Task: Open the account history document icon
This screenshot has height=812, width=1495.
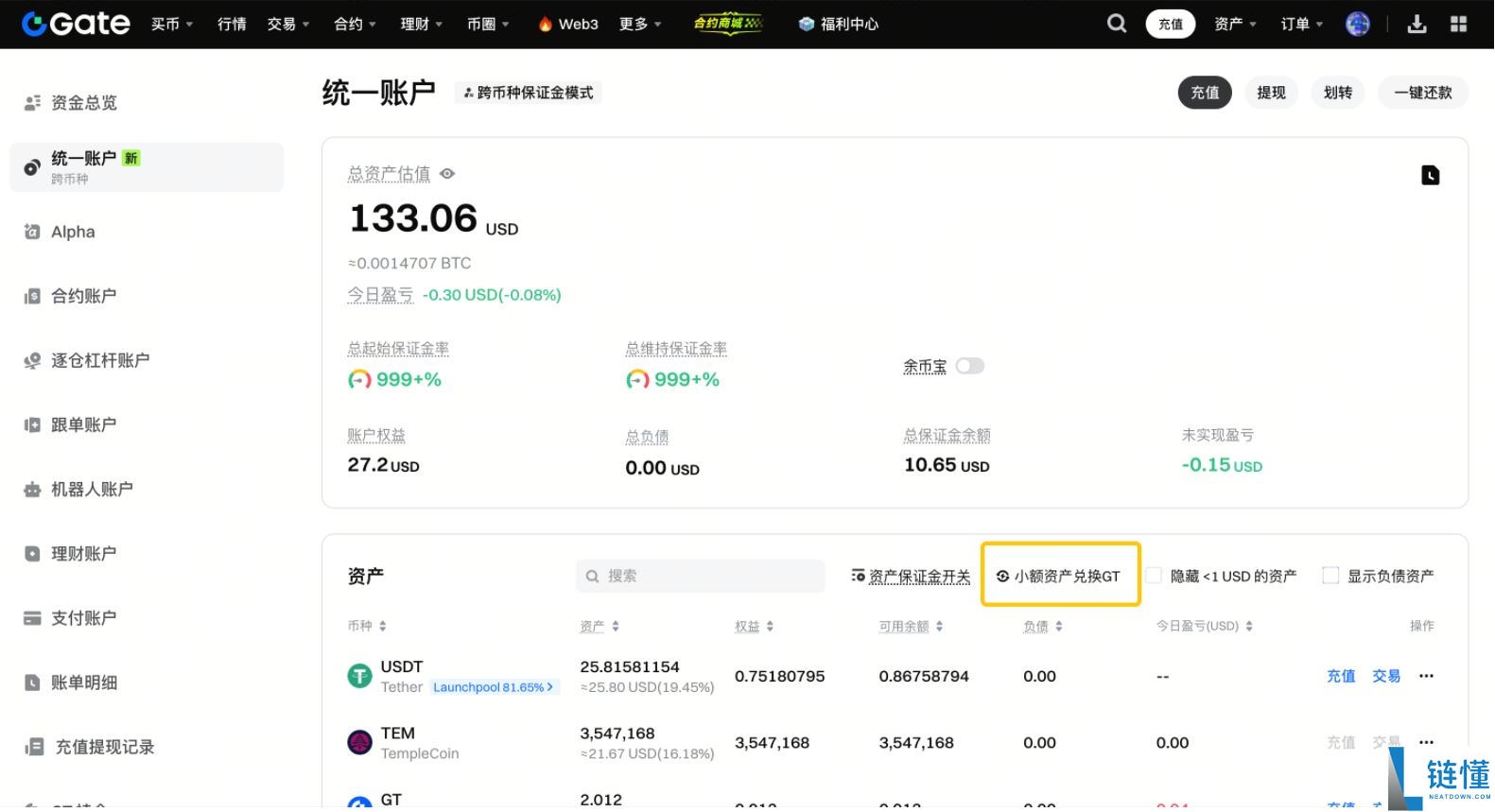Action: pos(1430,175)
